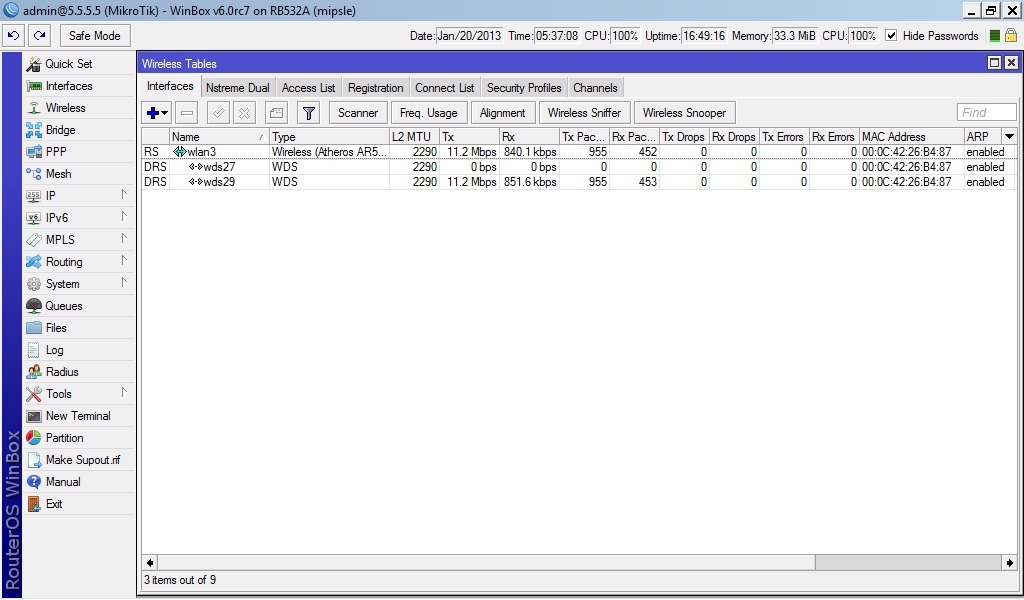Open the Add button dropdown arrow
Screen dimensions: 1024x600
pos(165,113)
